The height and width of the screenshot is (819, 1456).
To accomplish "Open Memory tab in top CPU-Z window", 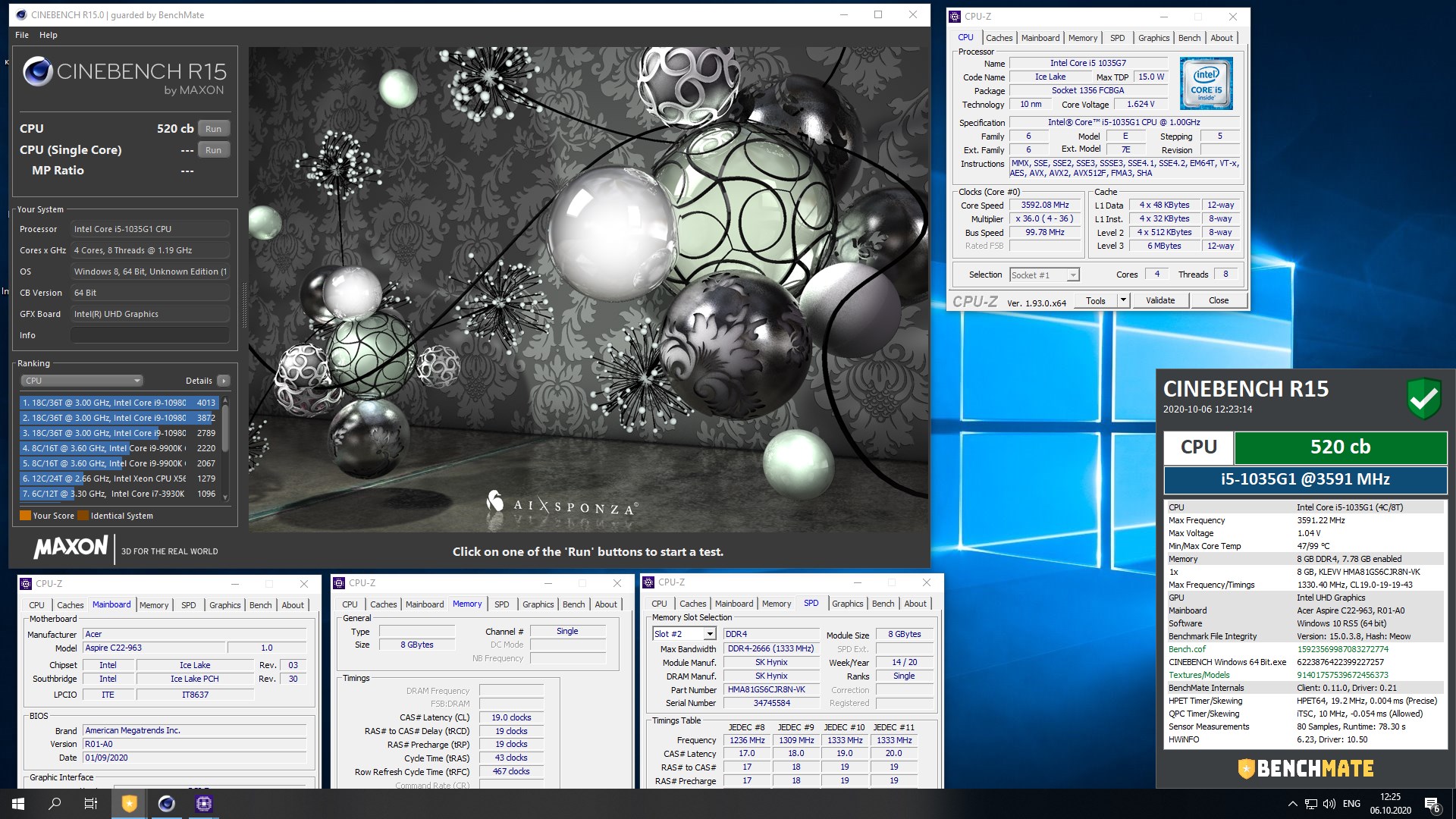I will click(1083, 38).
